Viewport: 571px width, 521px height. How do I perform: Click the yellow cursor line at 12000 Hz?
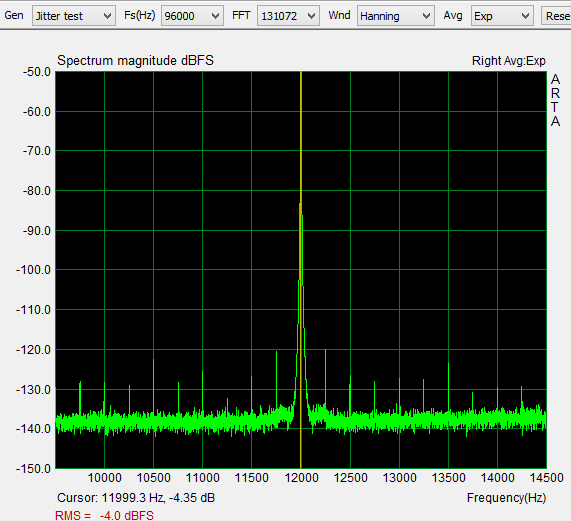click(301, 146)
